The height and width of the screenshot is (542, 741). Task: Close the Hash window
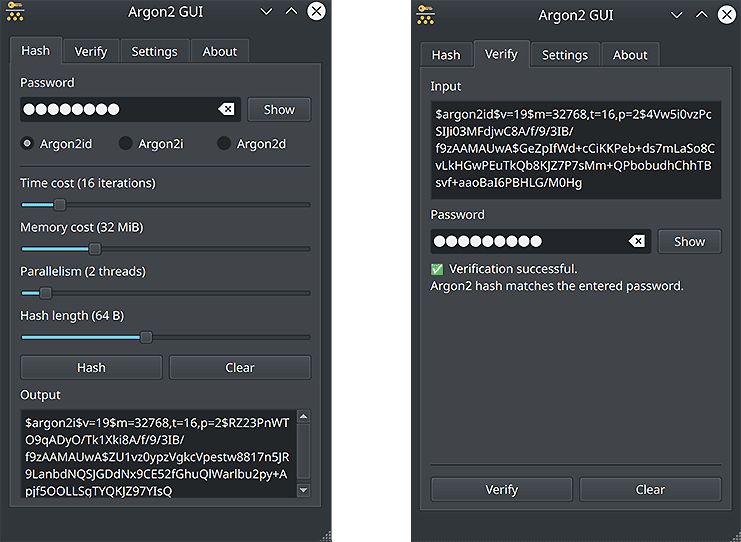[316, 11]
